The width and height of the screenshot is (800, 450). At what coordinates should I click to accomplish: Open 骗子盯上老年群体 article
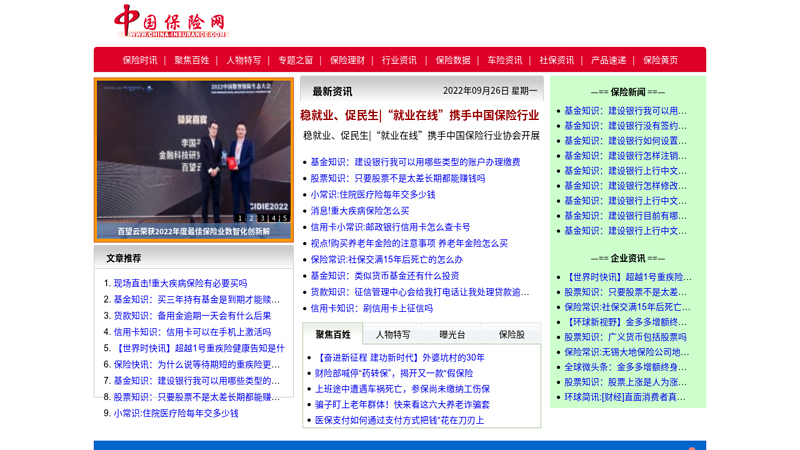403,405
